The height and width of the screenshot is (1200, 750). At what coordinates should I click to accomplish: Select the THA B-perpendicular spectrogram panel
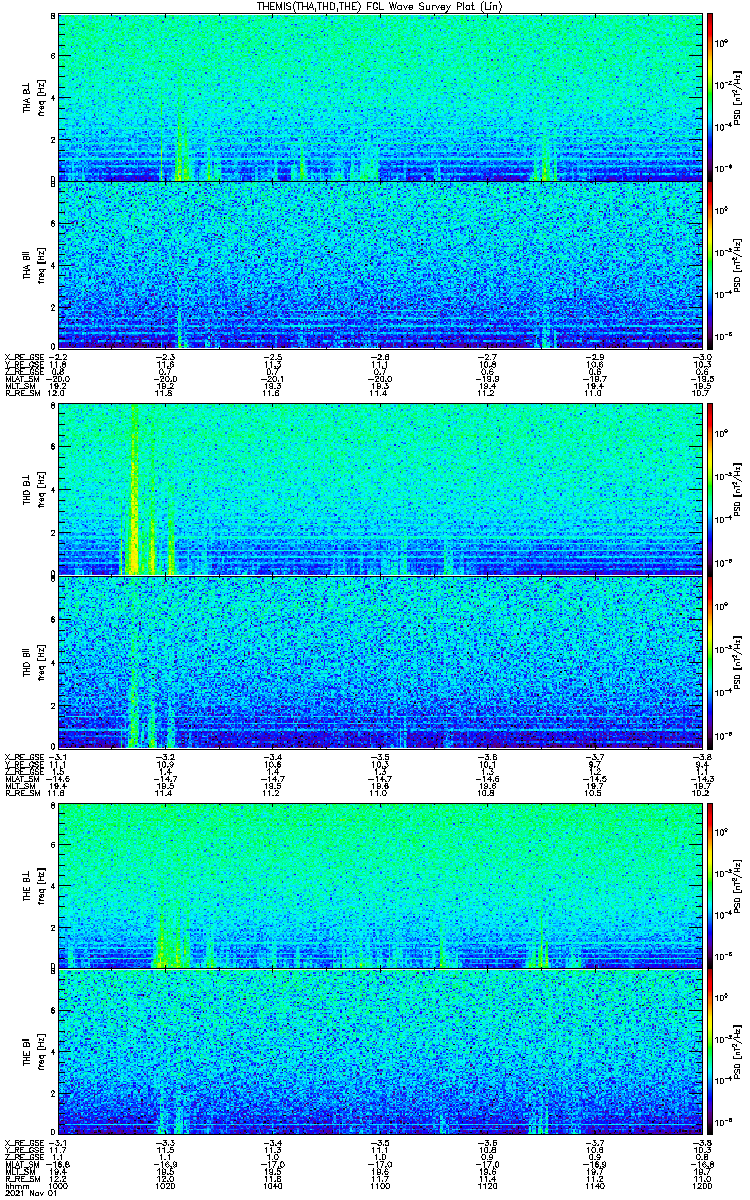tap(382, 97)
